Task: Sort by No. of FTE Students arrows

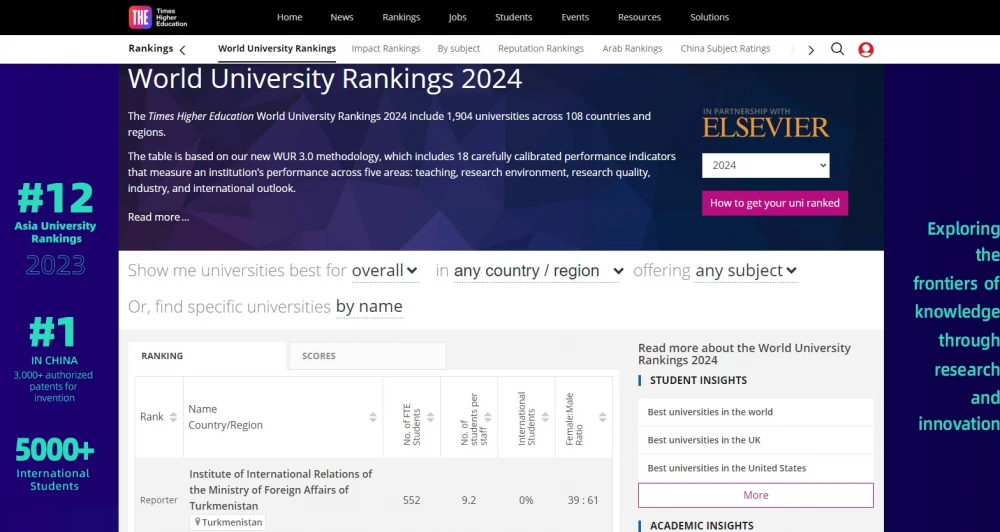Action: 431,417
